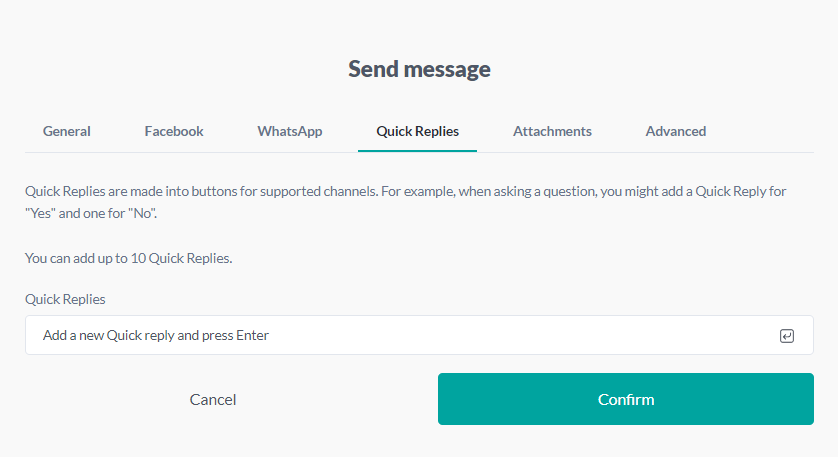Image resolution: width=838 pixels, height=457 pixels.
Task: Click the 10 Quick Replies limit note
Action: pos(128,258)
